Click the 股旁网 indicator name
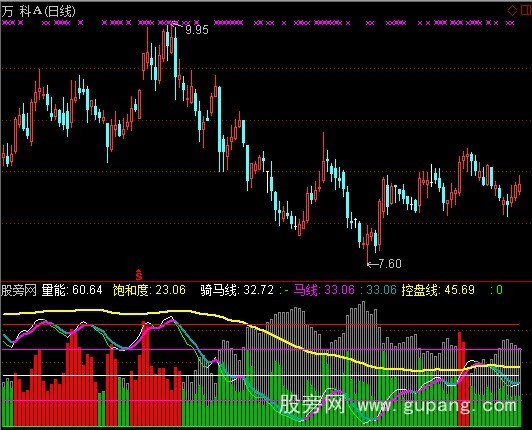This screenshot has height=430, width=532. tap(19, 290)
